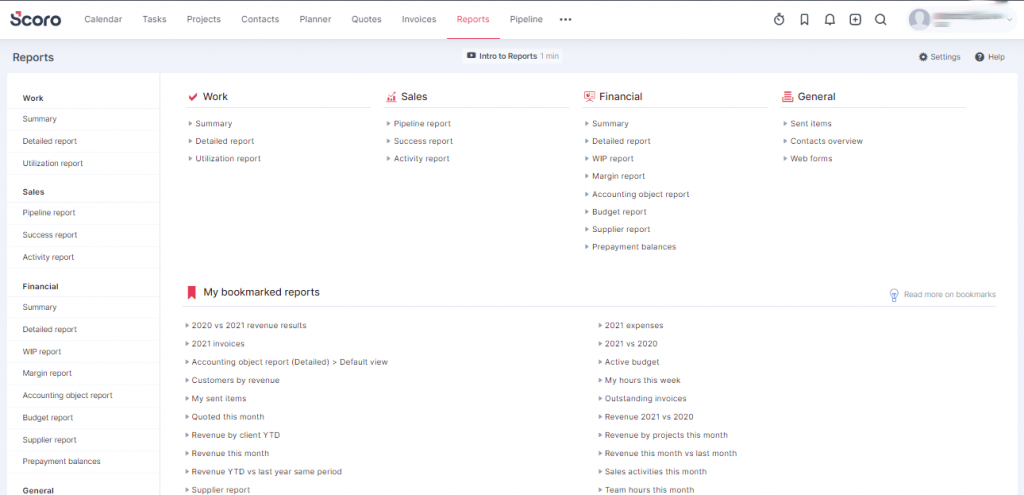The height and width of the screenshot is (495, 1024).
Task: Open Activity report in the Sales column
Action: point(421,159)
